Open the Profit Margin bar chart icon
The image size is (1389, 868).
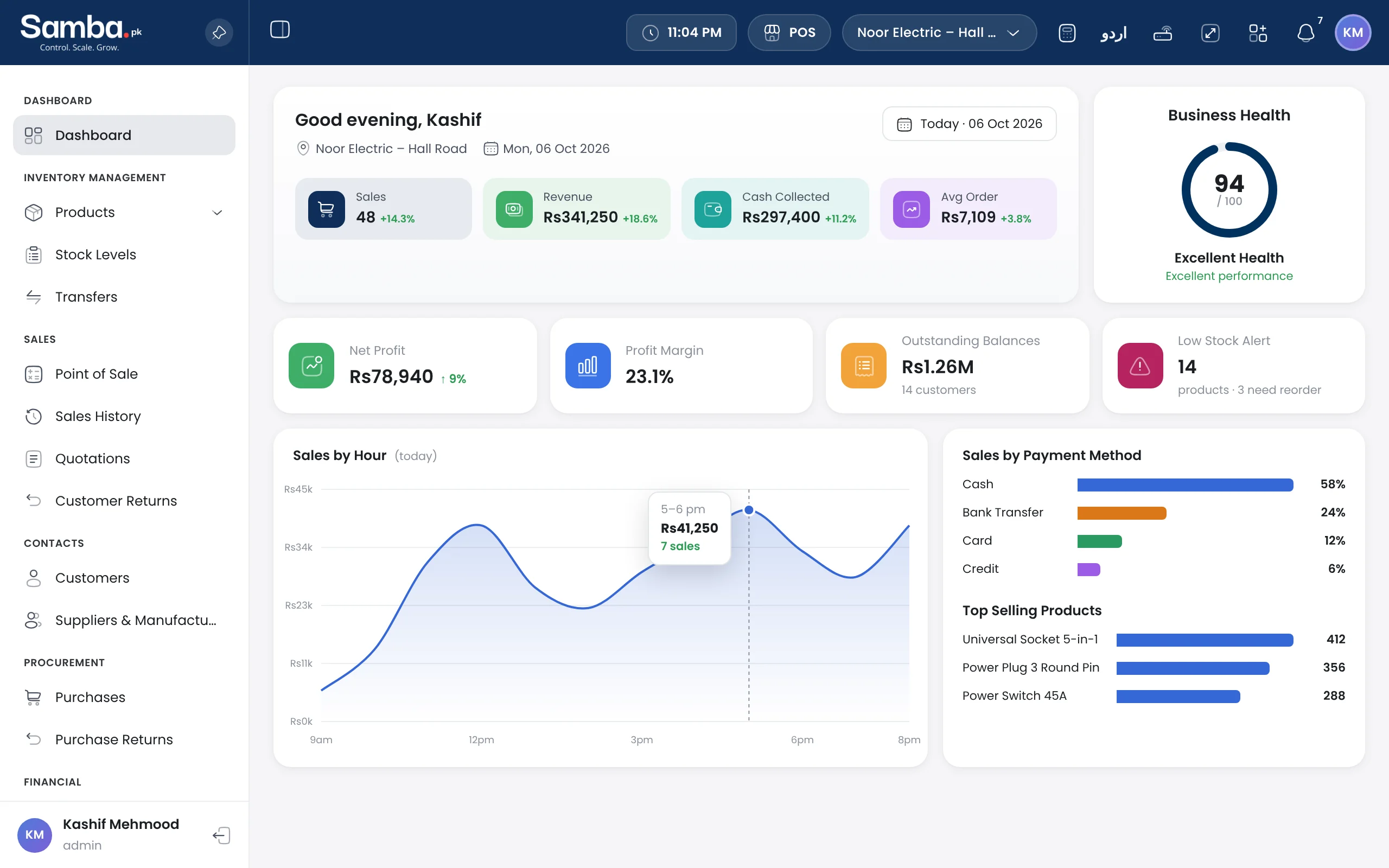588,366
